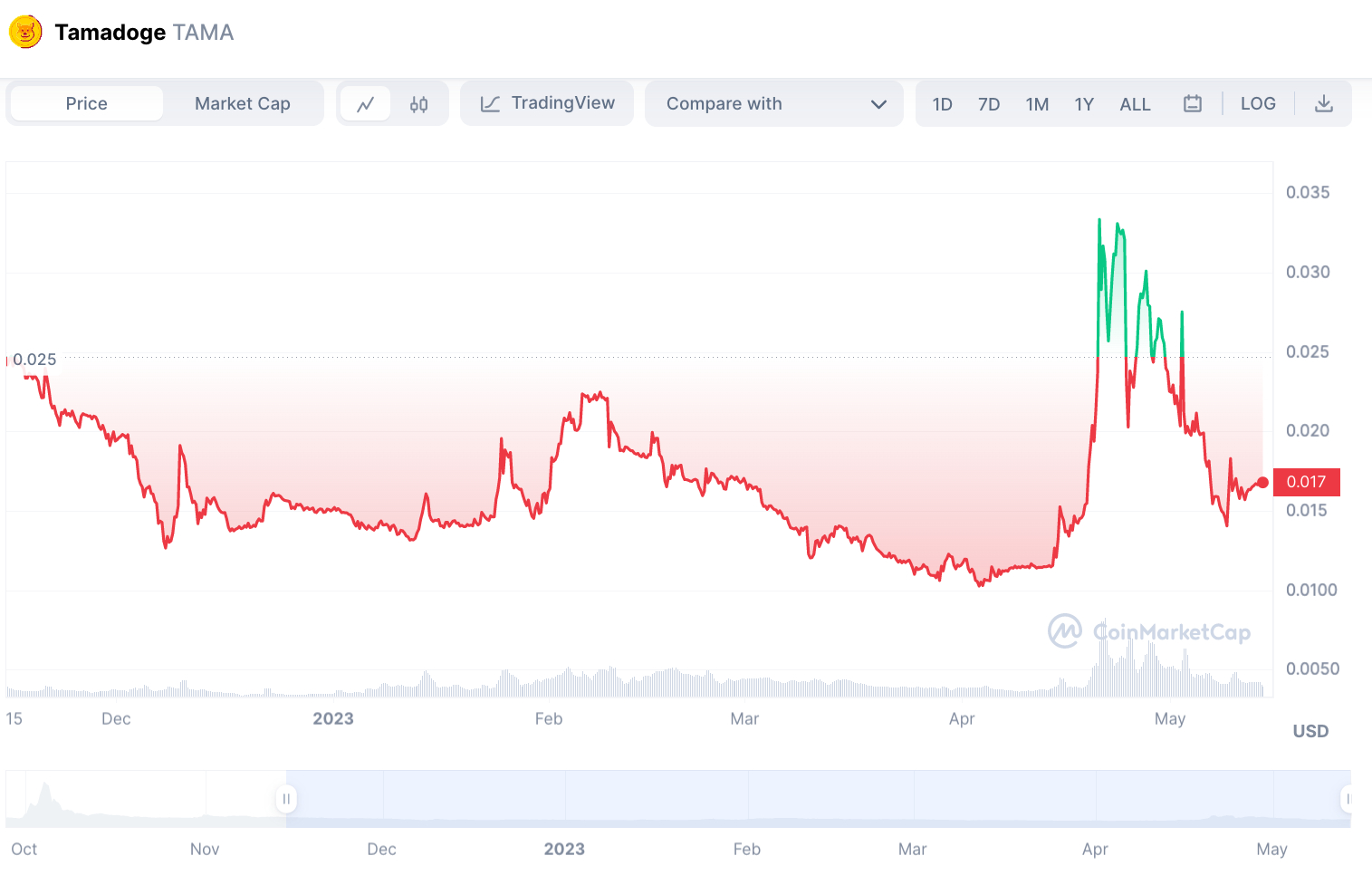The width and height of the screenshot is (1372, 875).
Task: Grab the left range slider handle
Action: pos(286,799)
